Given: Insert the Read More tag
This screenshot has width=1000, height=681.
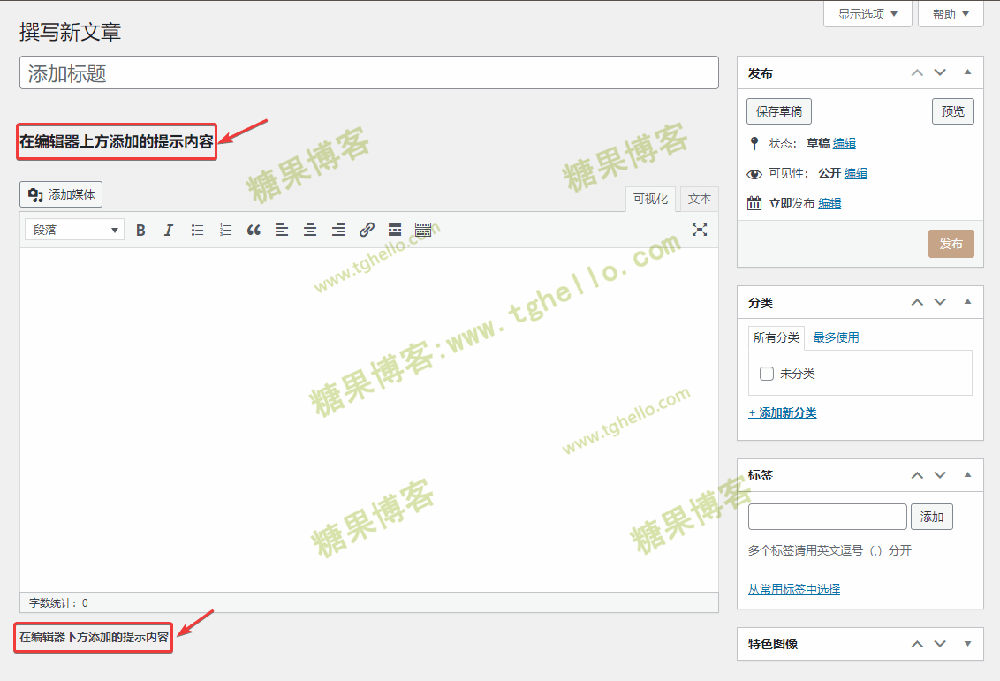Looking at the screenshot, I should (395, 230).
